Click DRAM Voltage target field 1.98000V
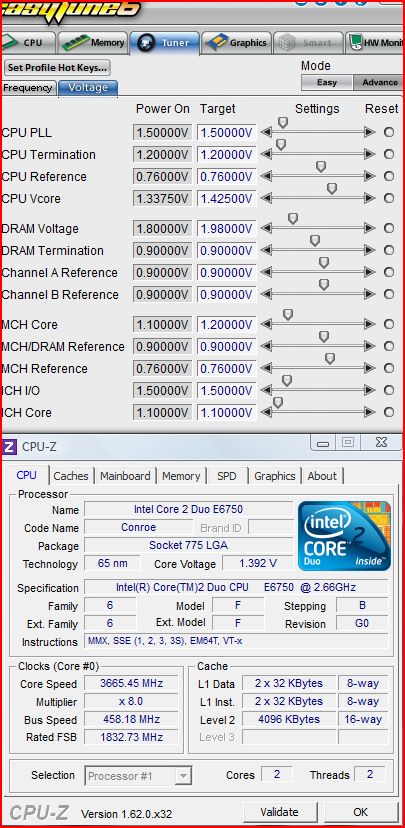Viewport: 405px width, 828px height. tap(227, 229)
